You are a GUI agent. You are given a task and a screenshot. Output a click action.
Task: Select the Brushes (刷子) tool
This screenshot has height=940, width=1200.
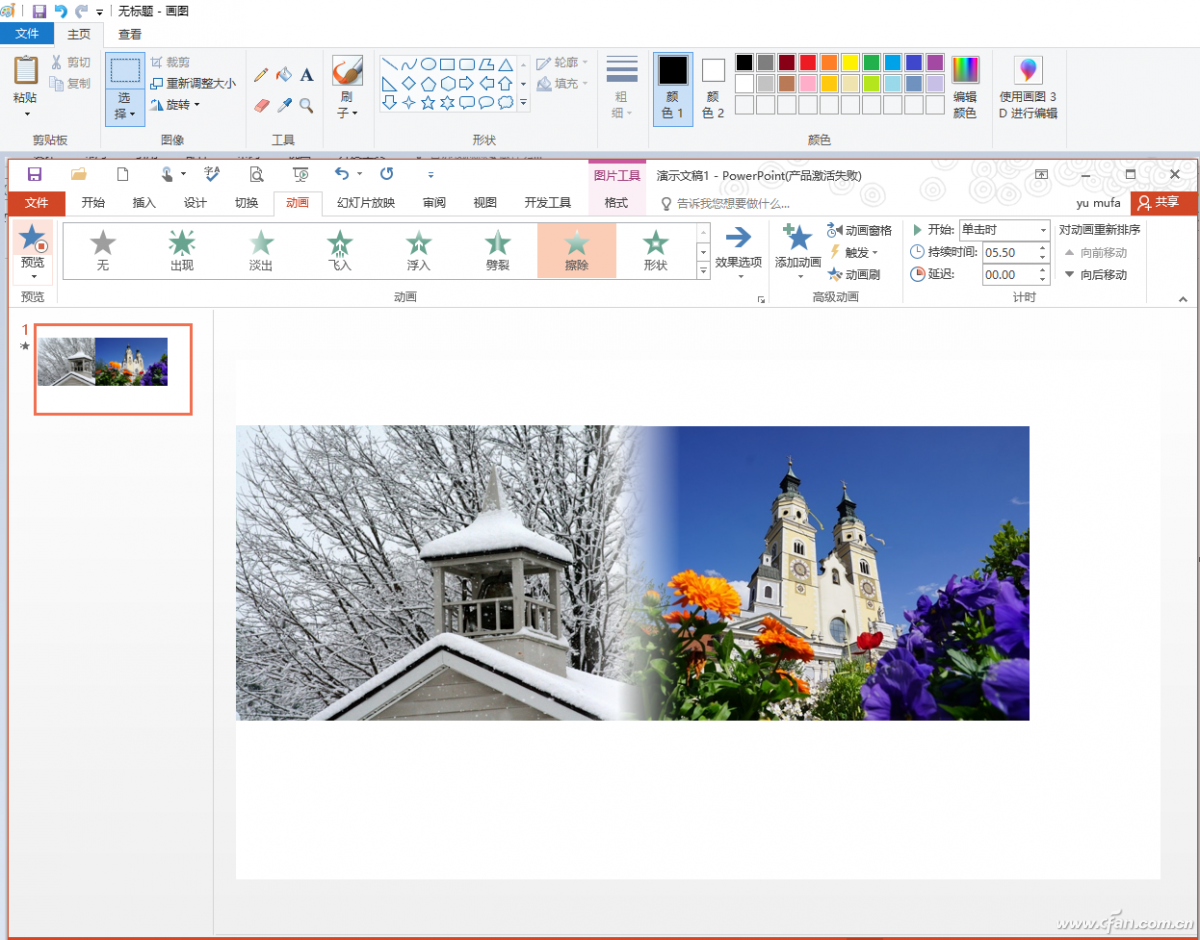(347, 71)
